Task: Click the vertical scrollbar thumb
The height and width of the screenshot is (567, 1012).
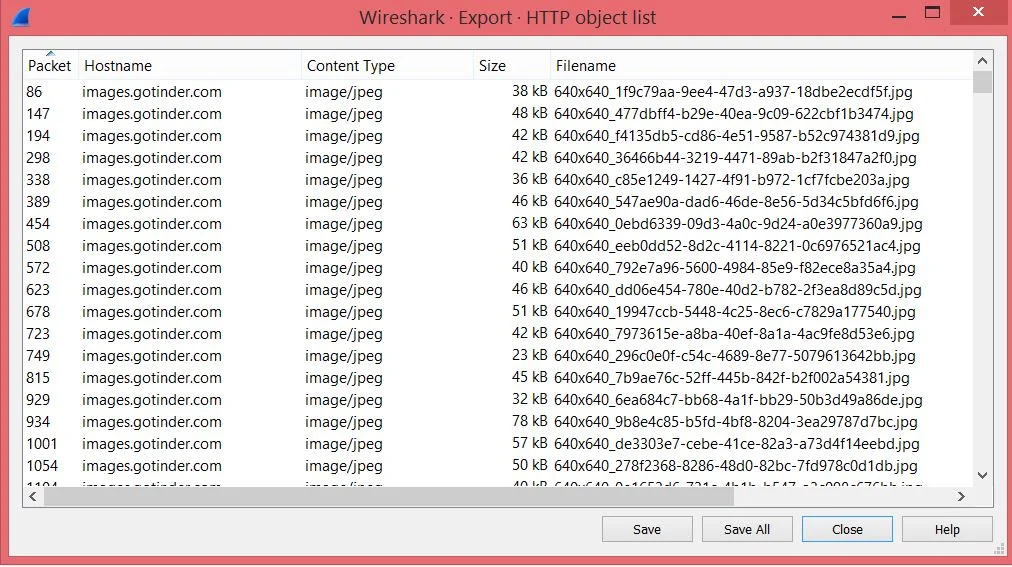Action: 982,82
